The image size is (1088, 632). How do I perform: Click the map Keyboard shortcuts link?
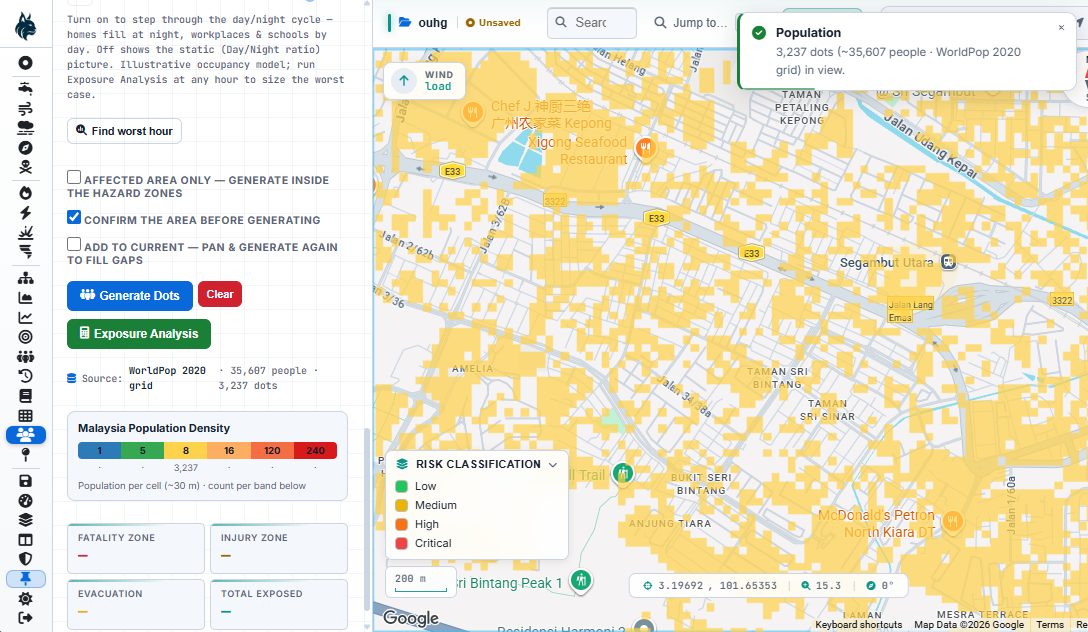858,625
